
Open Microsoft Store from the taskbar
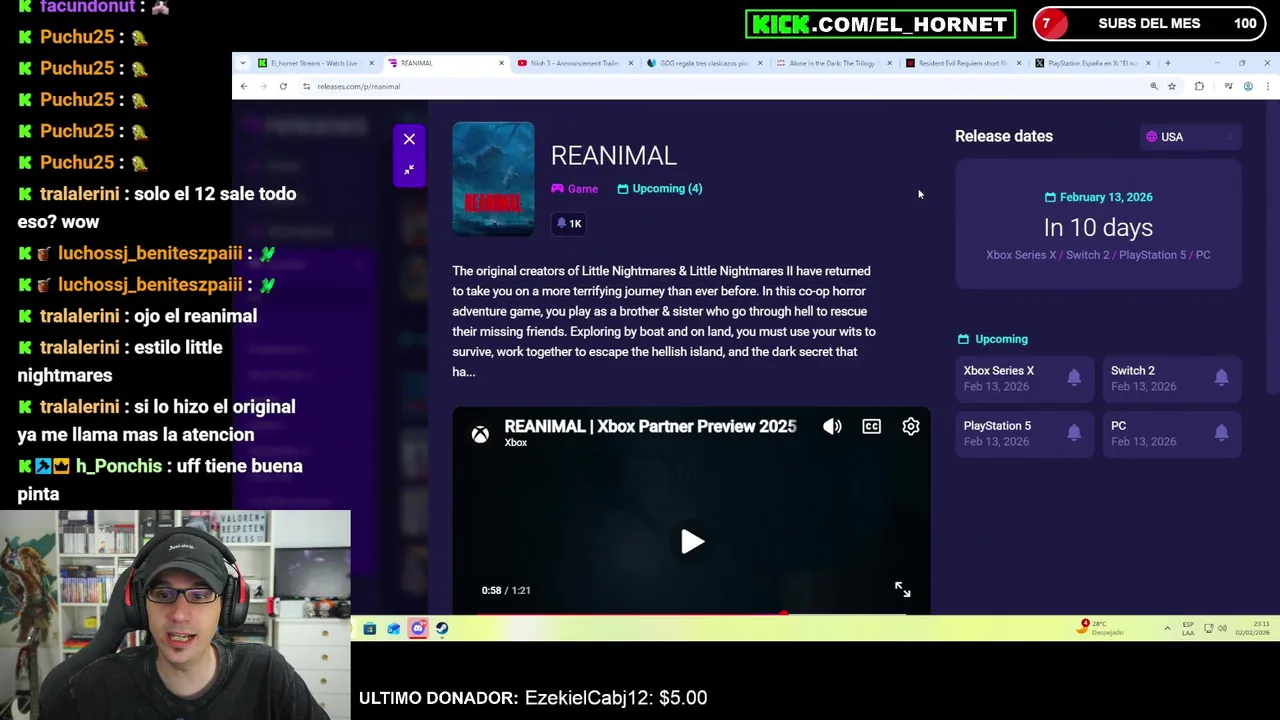tap(369, 629)
